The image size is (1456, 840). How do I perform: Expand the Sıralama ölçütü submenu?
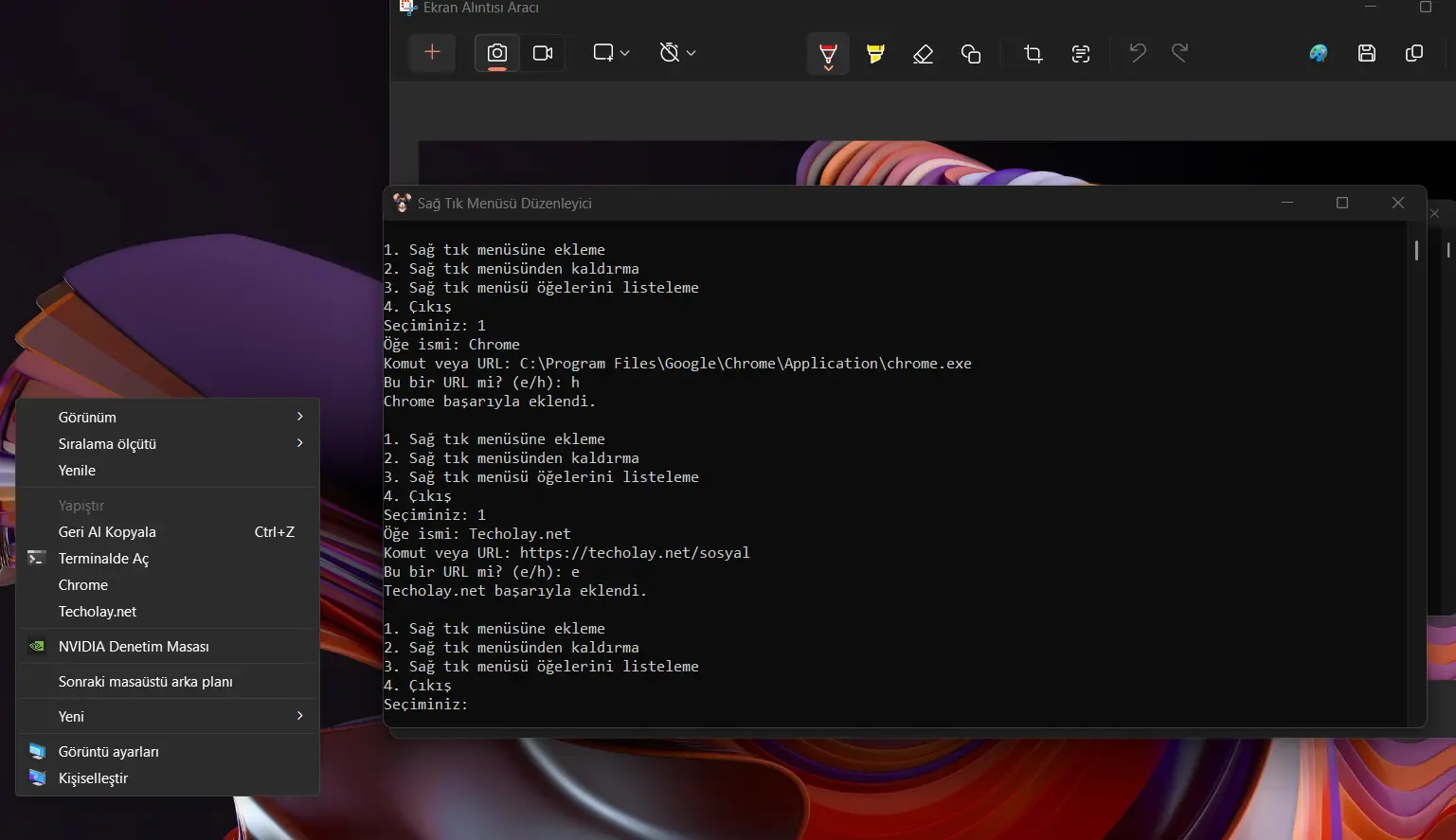point(168,443)
